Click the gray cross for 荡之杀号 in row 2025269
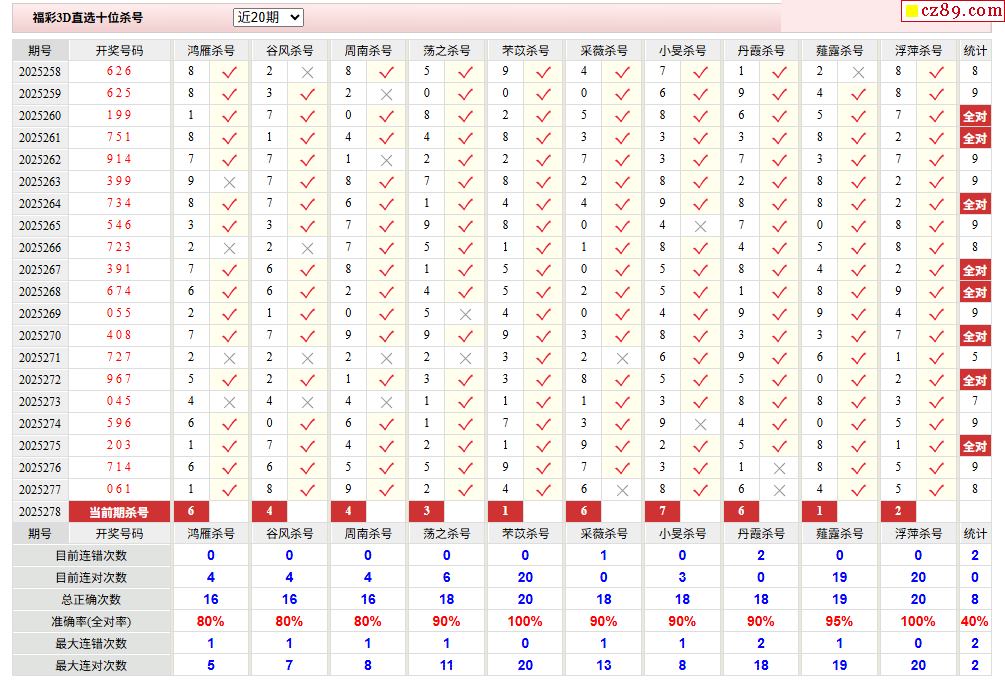 pyautogui.click(x=465, y=315)
